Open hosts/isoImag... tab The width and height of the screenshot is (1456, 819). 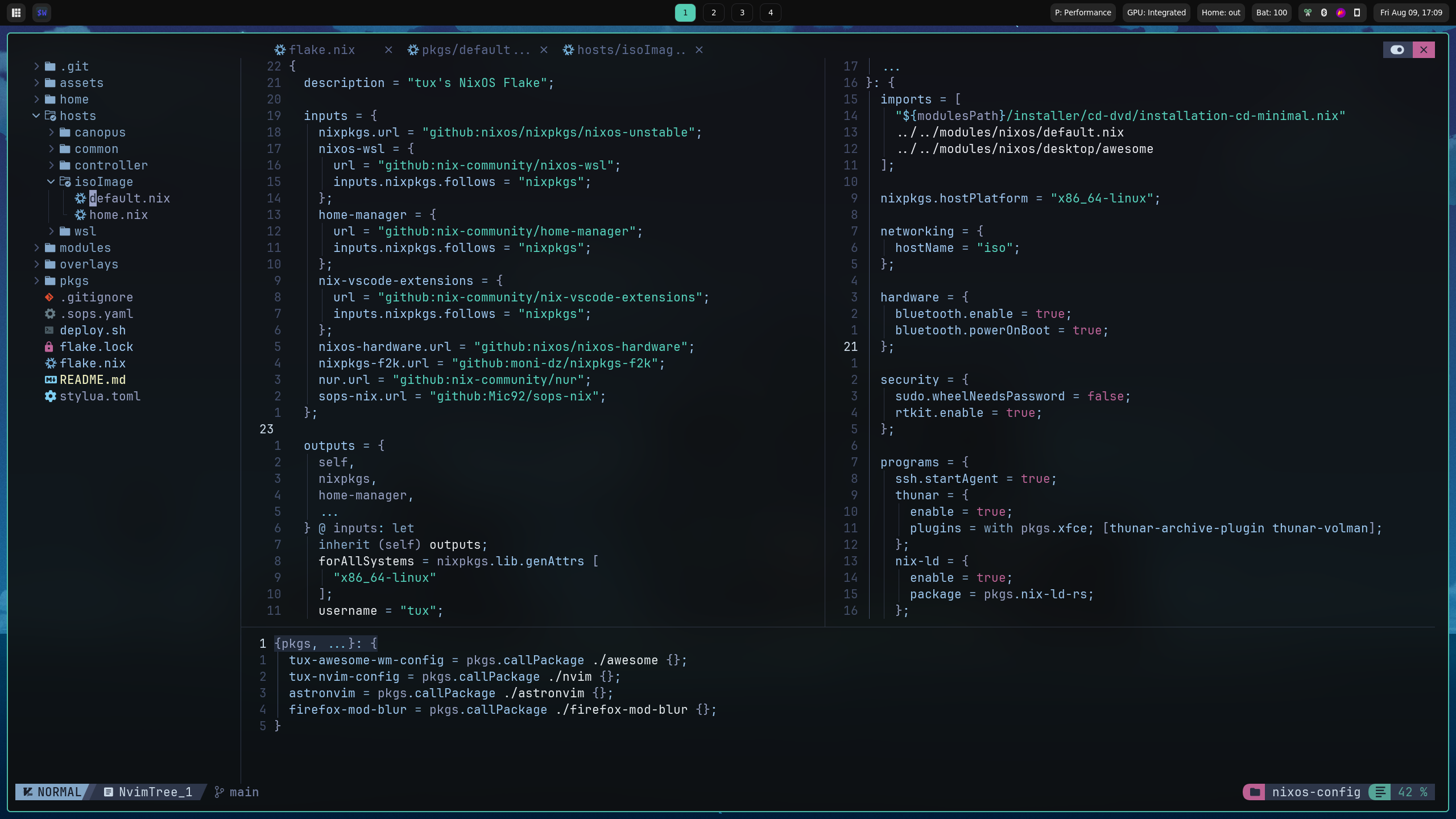click(x=630, y=50)
